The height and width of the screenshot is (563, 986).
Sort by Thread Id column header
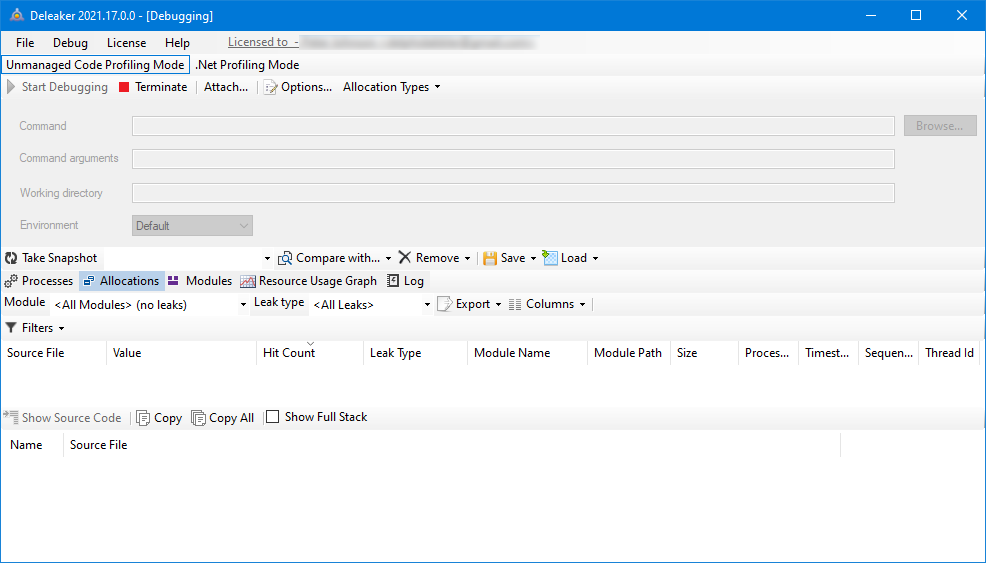click(950, 353)
